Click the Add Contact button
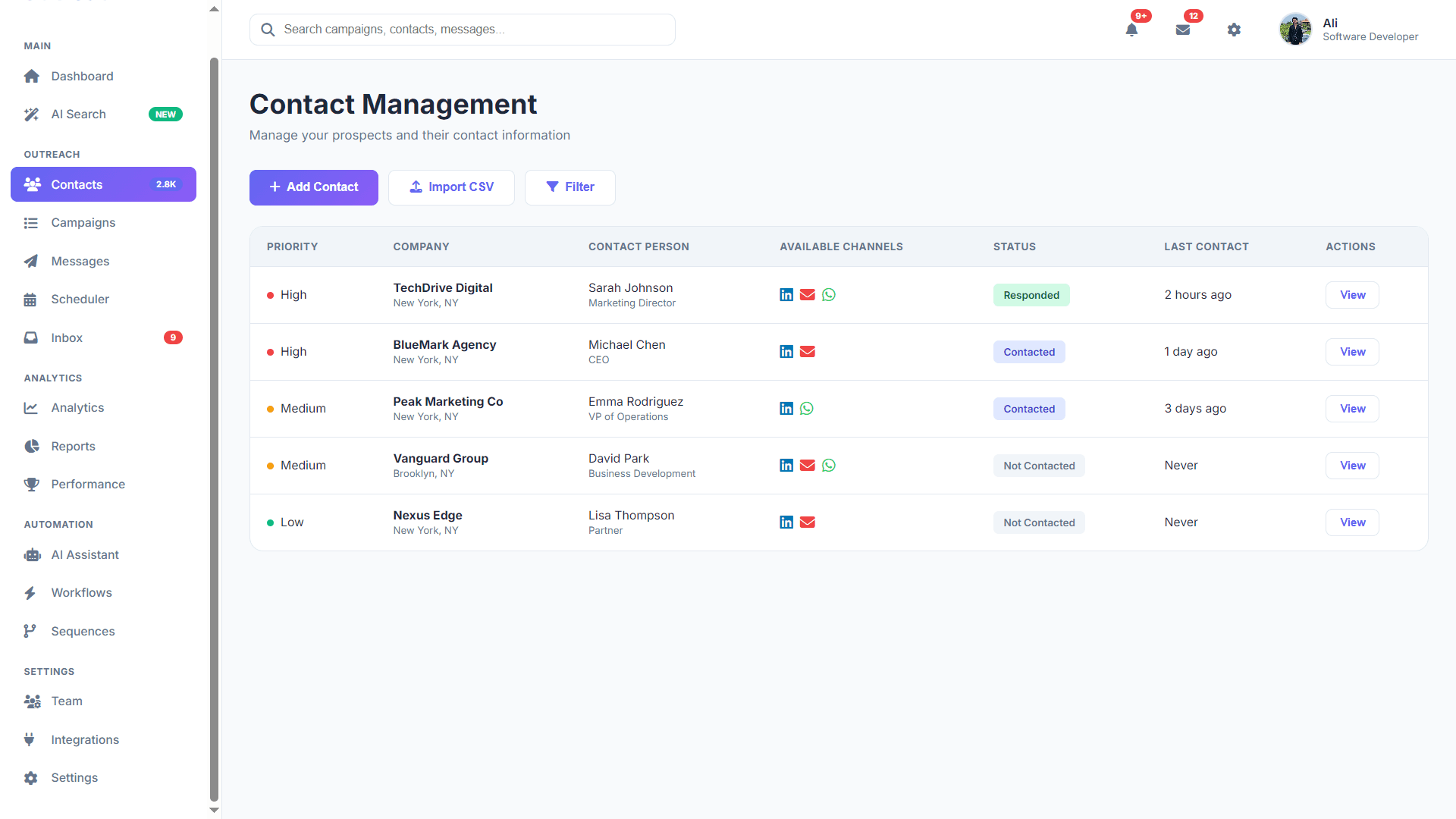 pyautogui.click(x=313, y=187)
